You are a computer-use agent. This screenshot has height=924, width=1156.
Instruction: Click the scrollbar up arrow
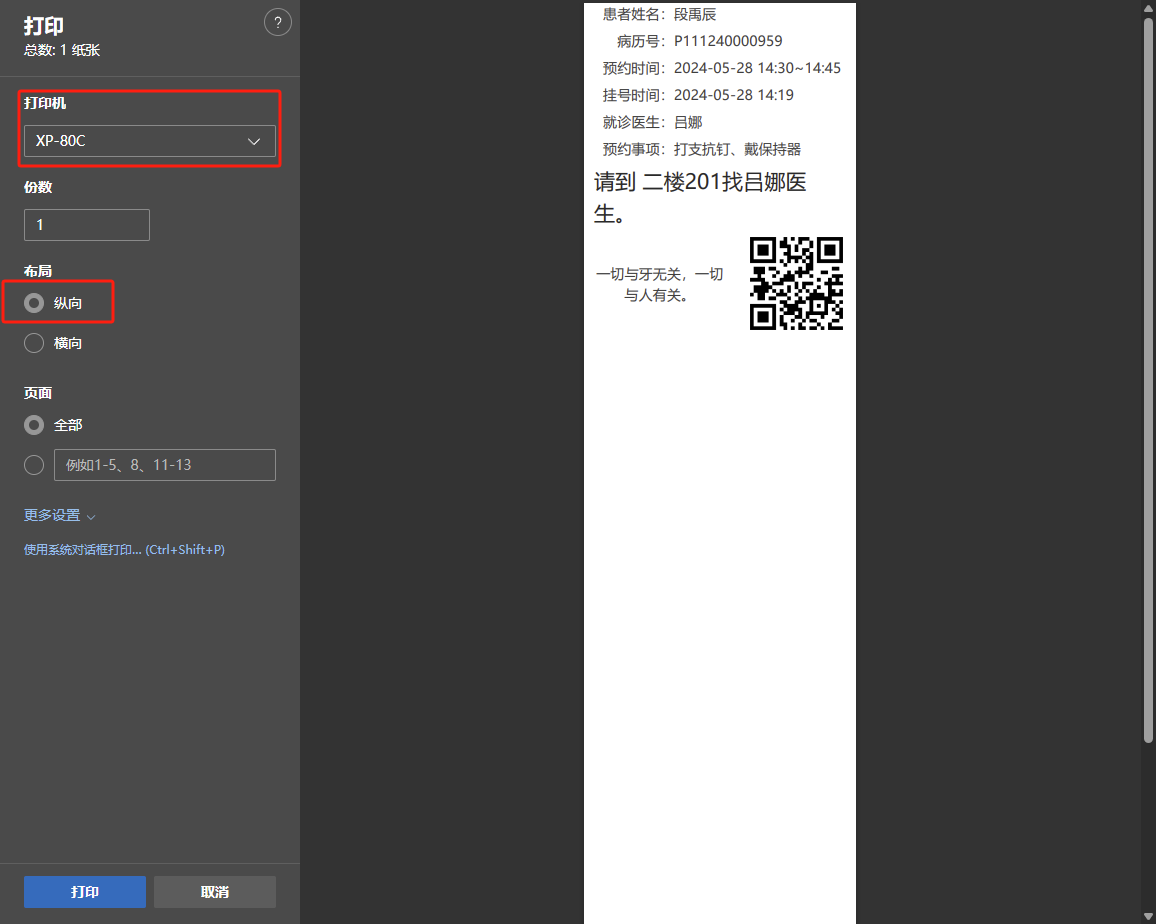[1148, 8]
